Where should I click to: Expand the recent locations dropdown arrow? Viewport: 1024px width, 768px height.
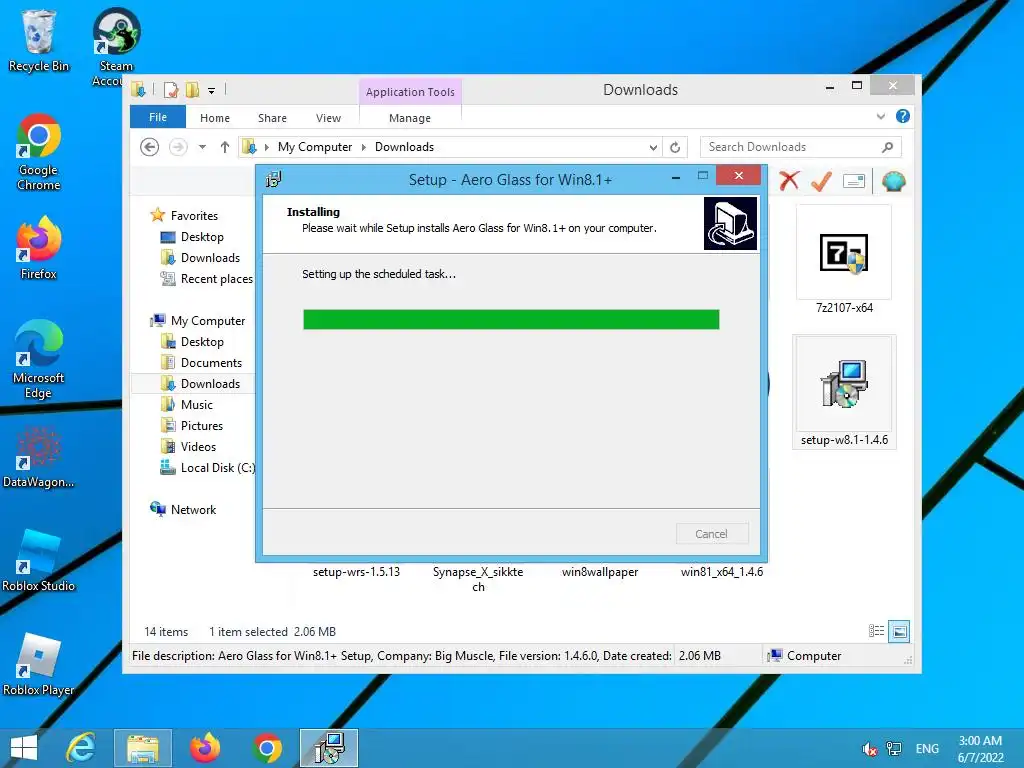(202, 147)
